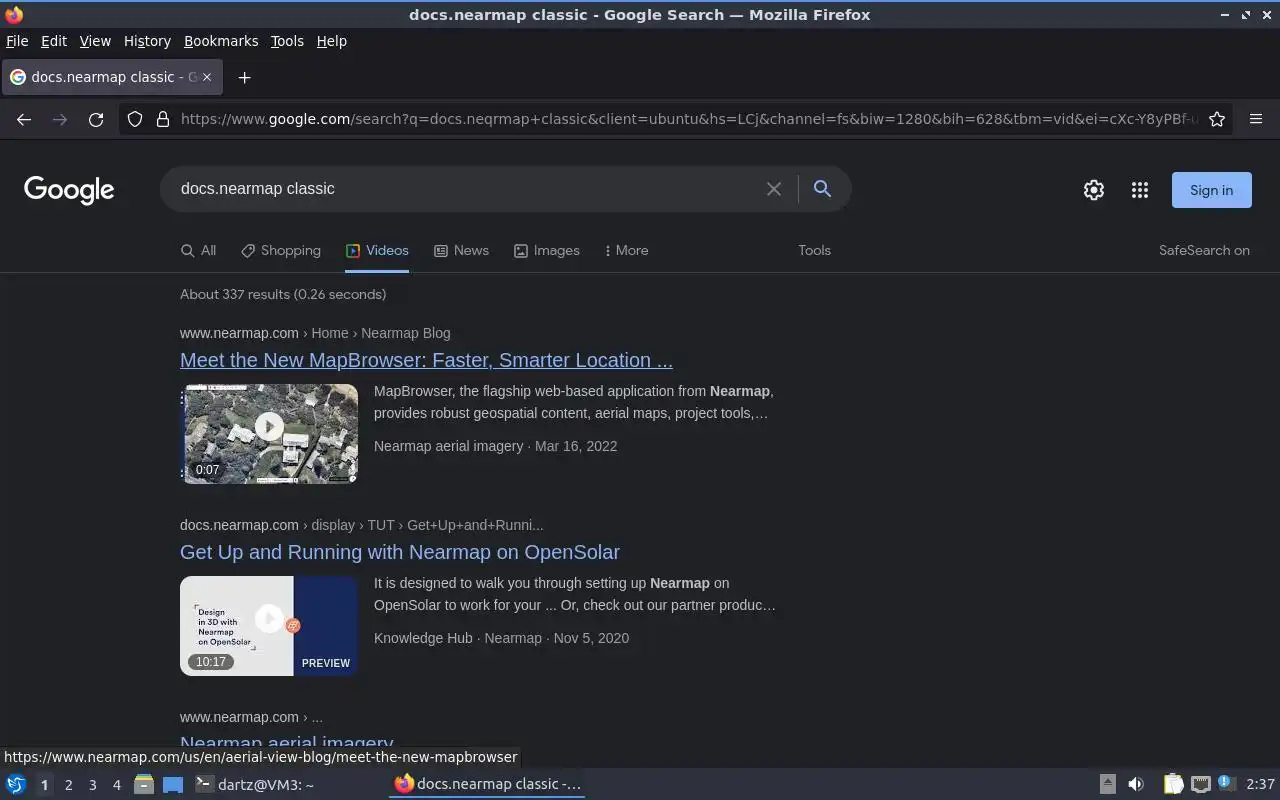Select the Videos results tab
Viewport: 1280px width, 800px height.
[377, 251]
